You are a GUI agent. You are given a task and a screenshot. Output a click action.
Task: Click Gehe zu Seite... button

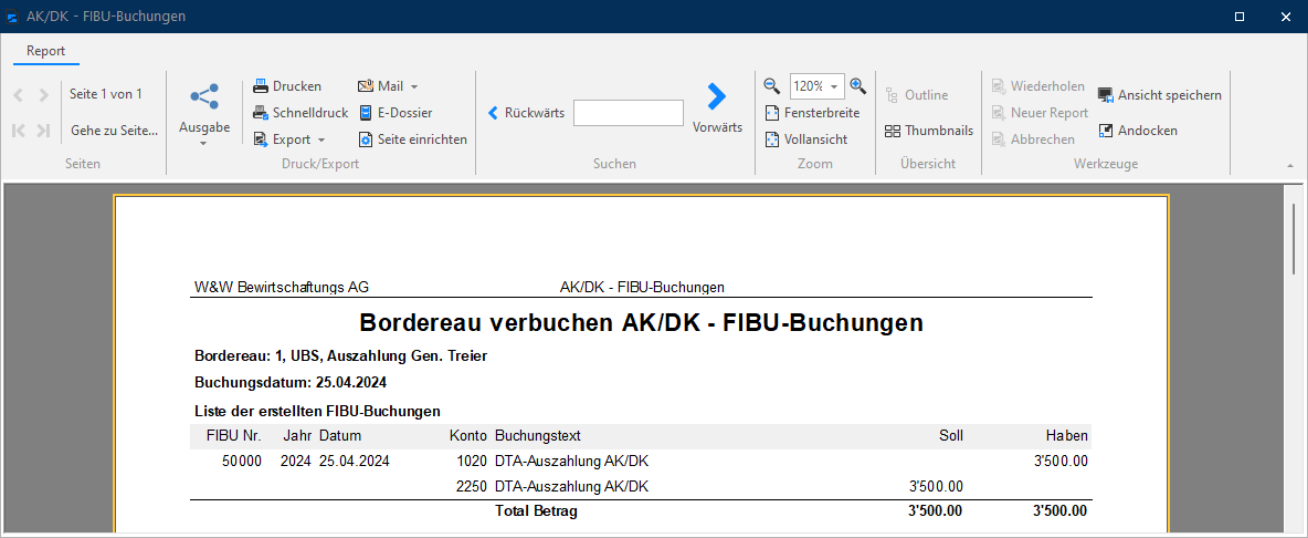pos(114,131)
